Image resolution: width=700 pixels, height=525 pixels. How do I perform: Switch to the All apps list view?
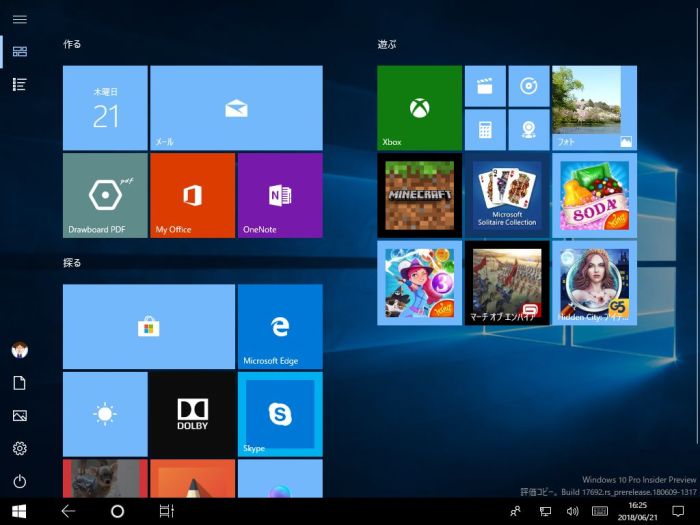click(19, 85)
